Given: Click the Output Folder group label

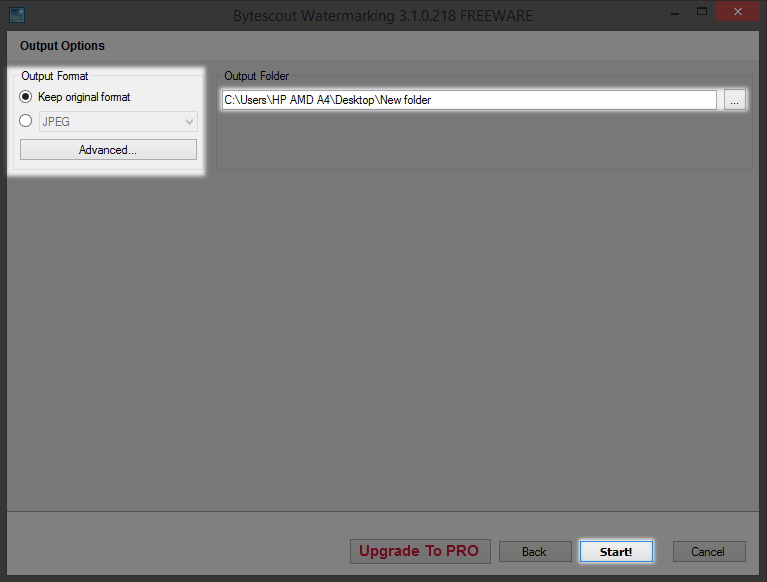Looking at the screenshot, I should pos(256,76).
